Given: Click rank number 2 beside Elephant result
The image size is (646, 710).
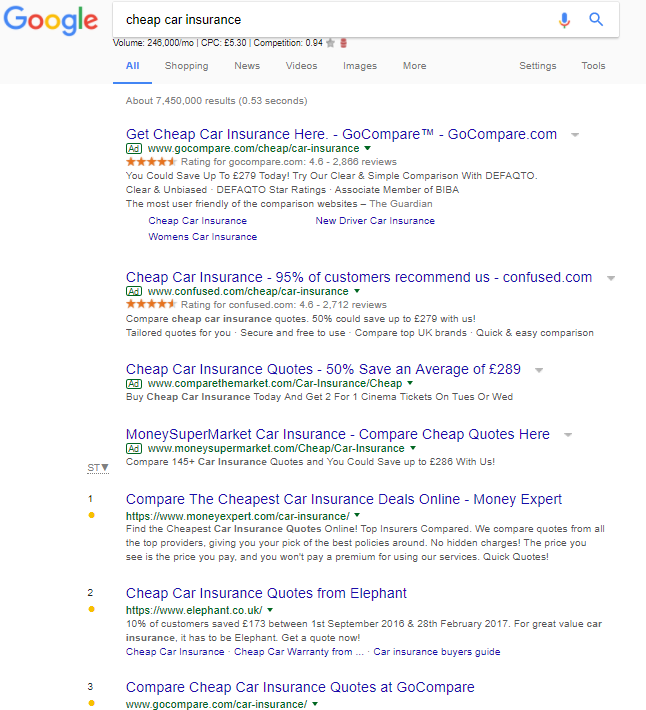Looking at the screenshot, I should click(x=91, y=593).
